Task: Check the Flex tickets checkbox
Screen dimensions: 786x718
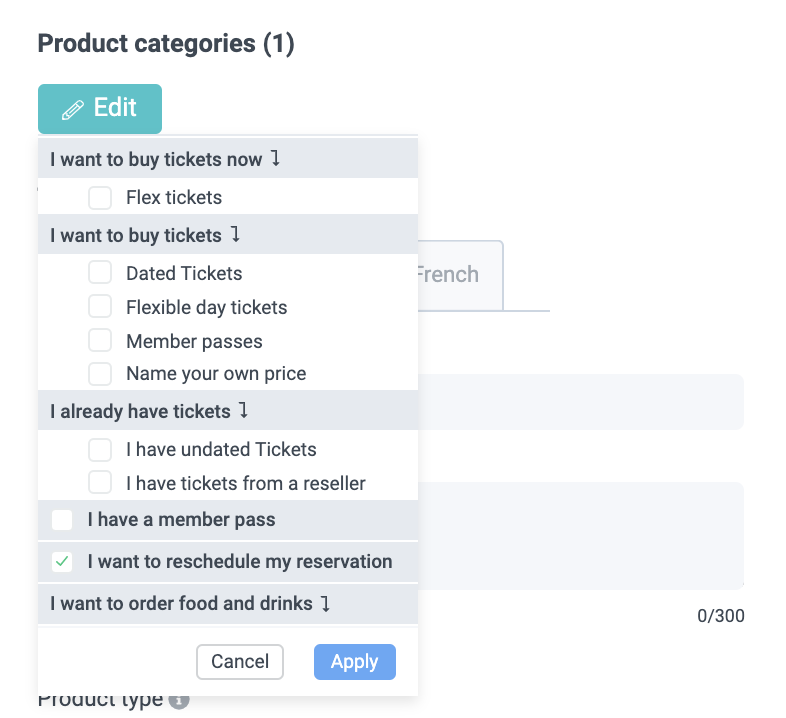Action: click(x=100, y=198)
